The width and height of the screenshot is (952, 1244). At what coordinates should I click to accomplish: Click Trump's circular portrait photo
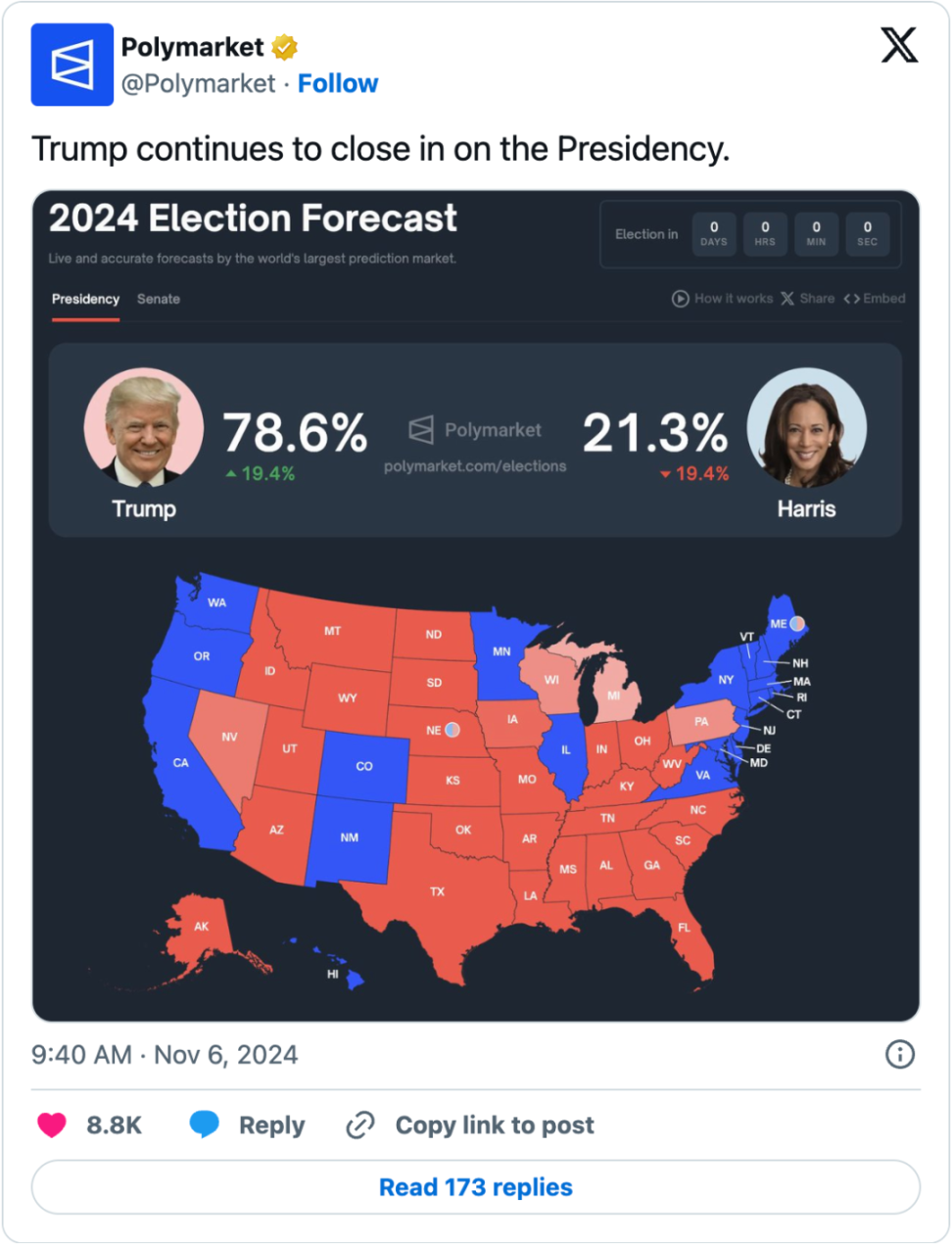(x=144, y=428)
